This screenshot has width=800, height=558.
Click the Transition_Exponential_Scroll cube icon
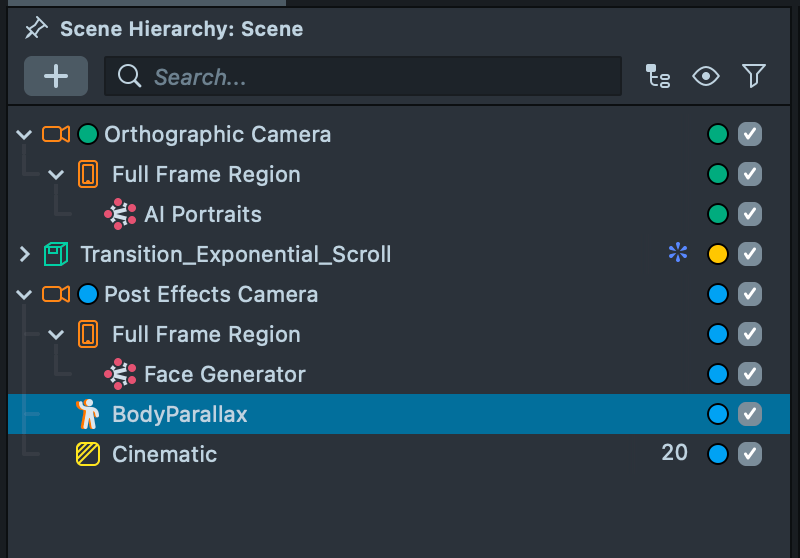click(56, 254)
